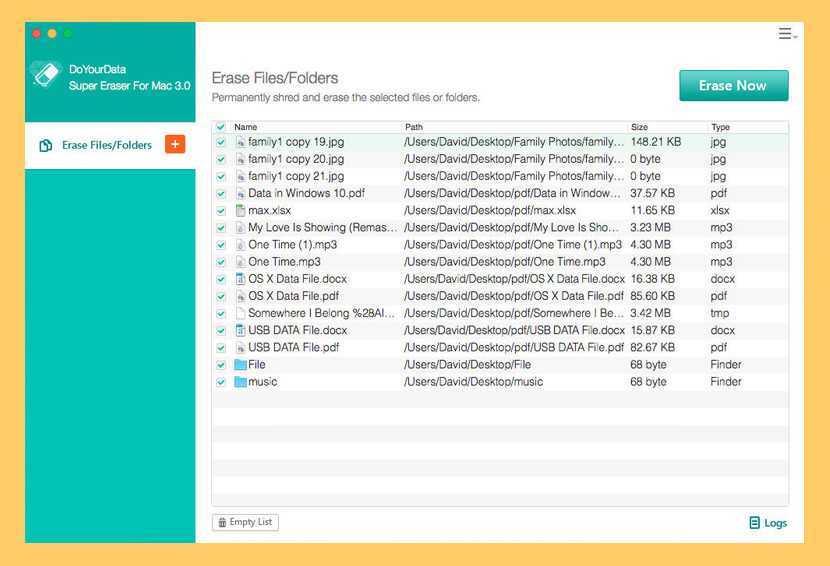Uncheck the family1 copy 19.jpg checkbox

pos(221,142)
